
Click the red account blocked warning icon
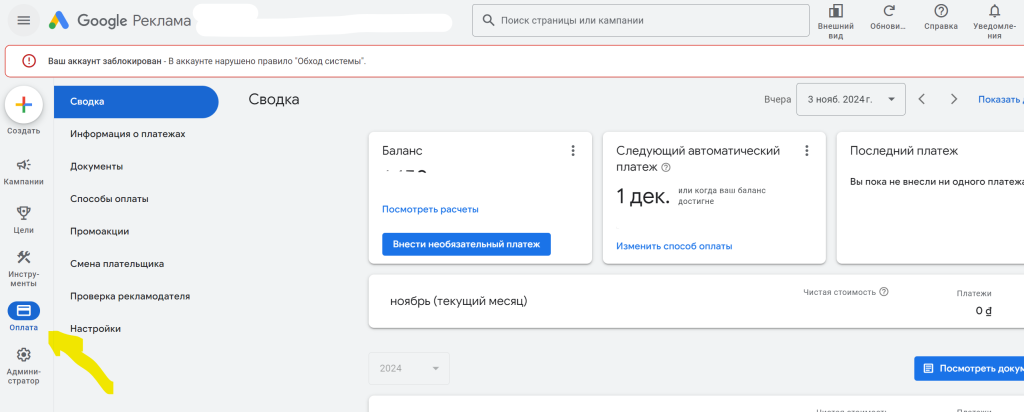pyautogui.click(x=29, y=61)
